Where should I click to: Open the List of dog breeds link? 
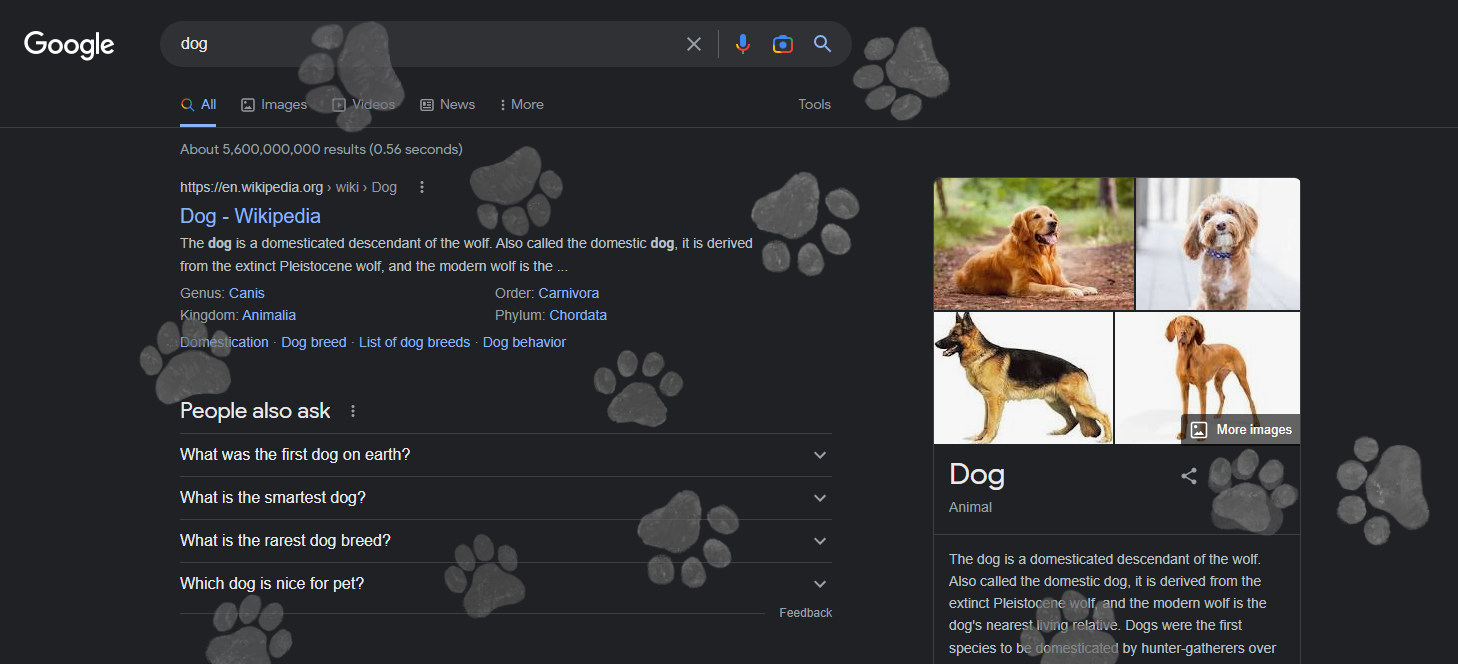[x=414, y=342]
